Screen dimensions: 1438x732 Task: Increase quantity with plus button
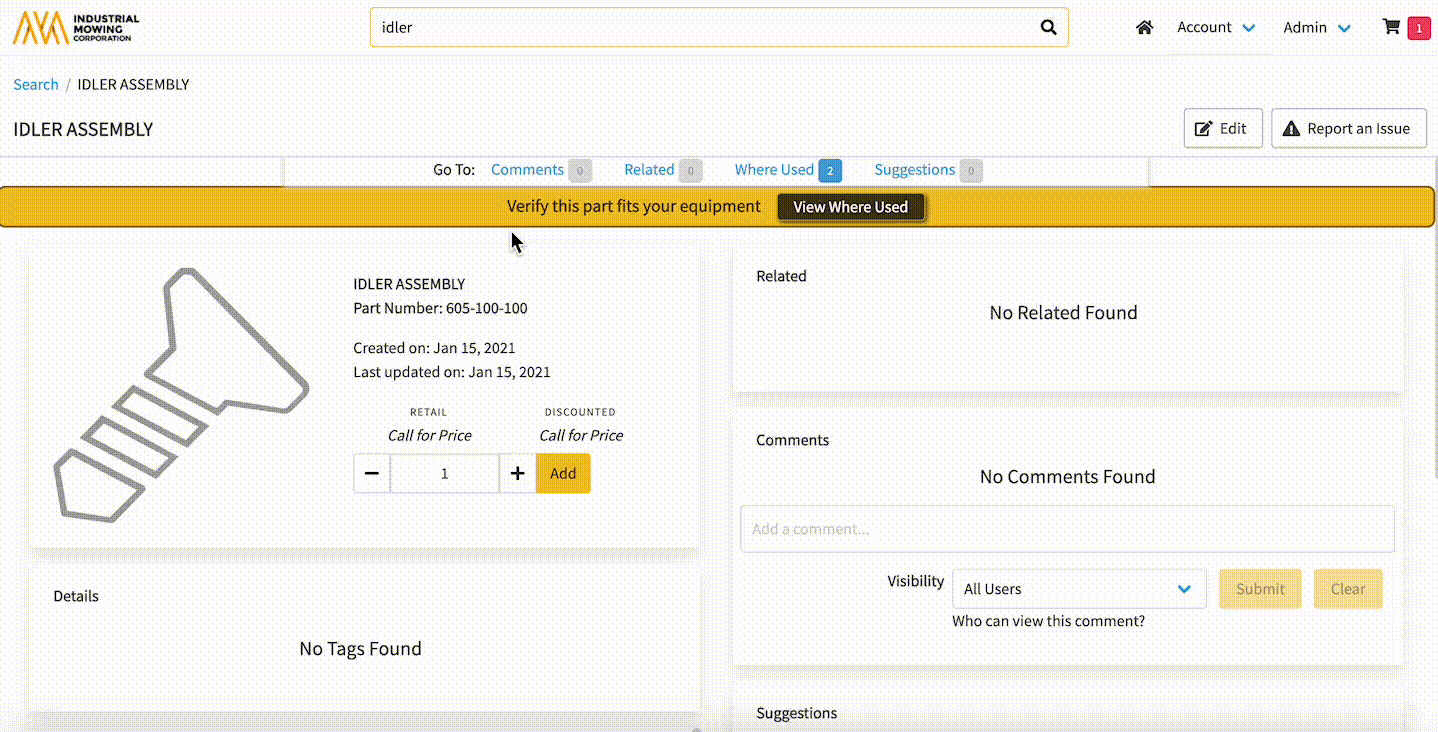tap(517, 474)
